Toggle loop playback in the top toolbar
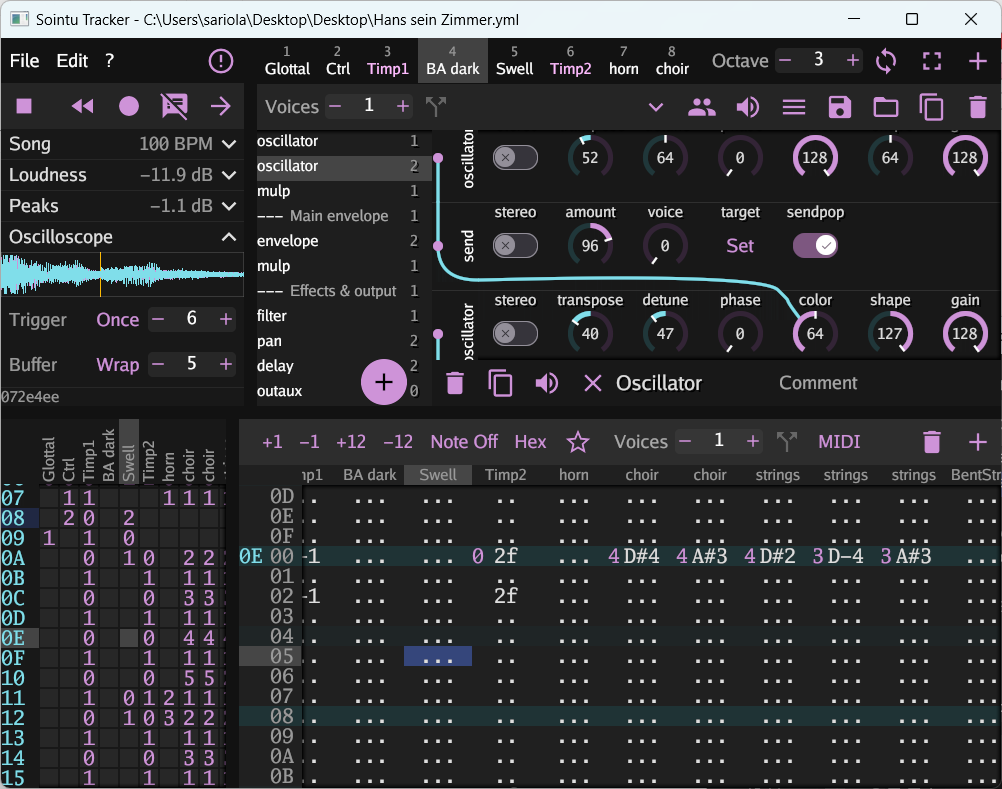Image resolution: width=1002 pixels, height=789 pixels. point(886,61)
